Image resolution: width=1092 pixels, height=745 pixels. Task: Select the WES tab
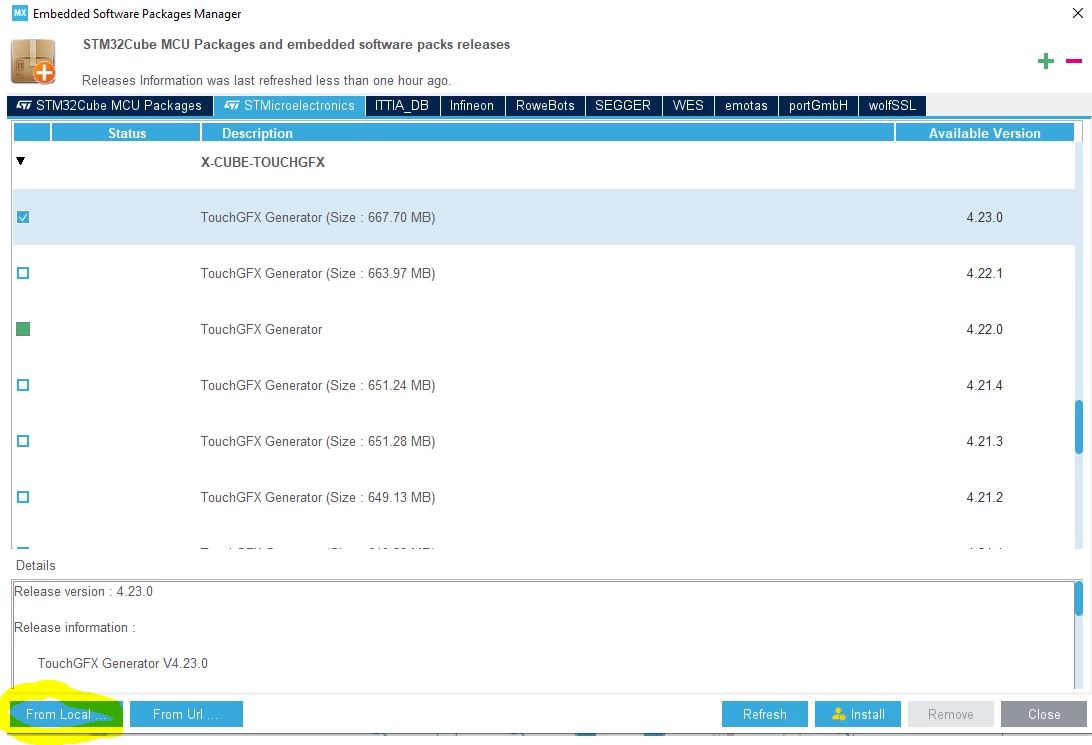click(688, 106)
